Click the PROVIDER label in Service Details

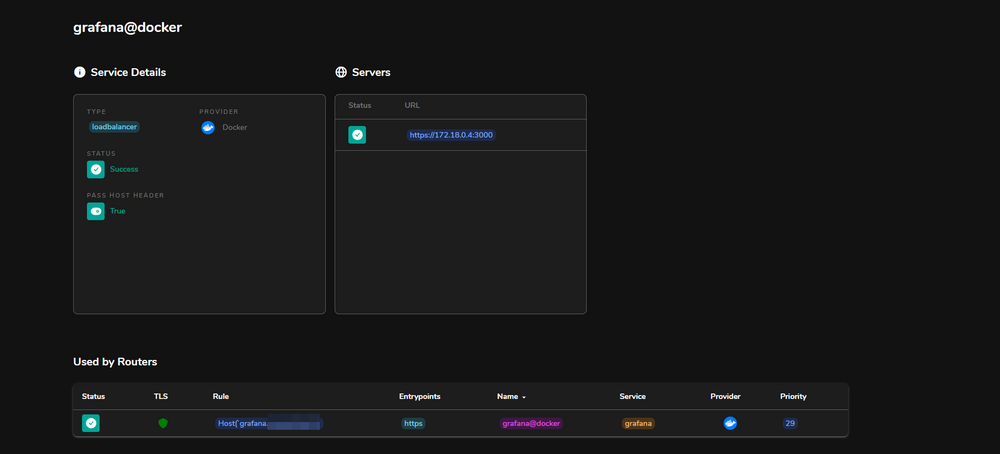pos(219,112)
